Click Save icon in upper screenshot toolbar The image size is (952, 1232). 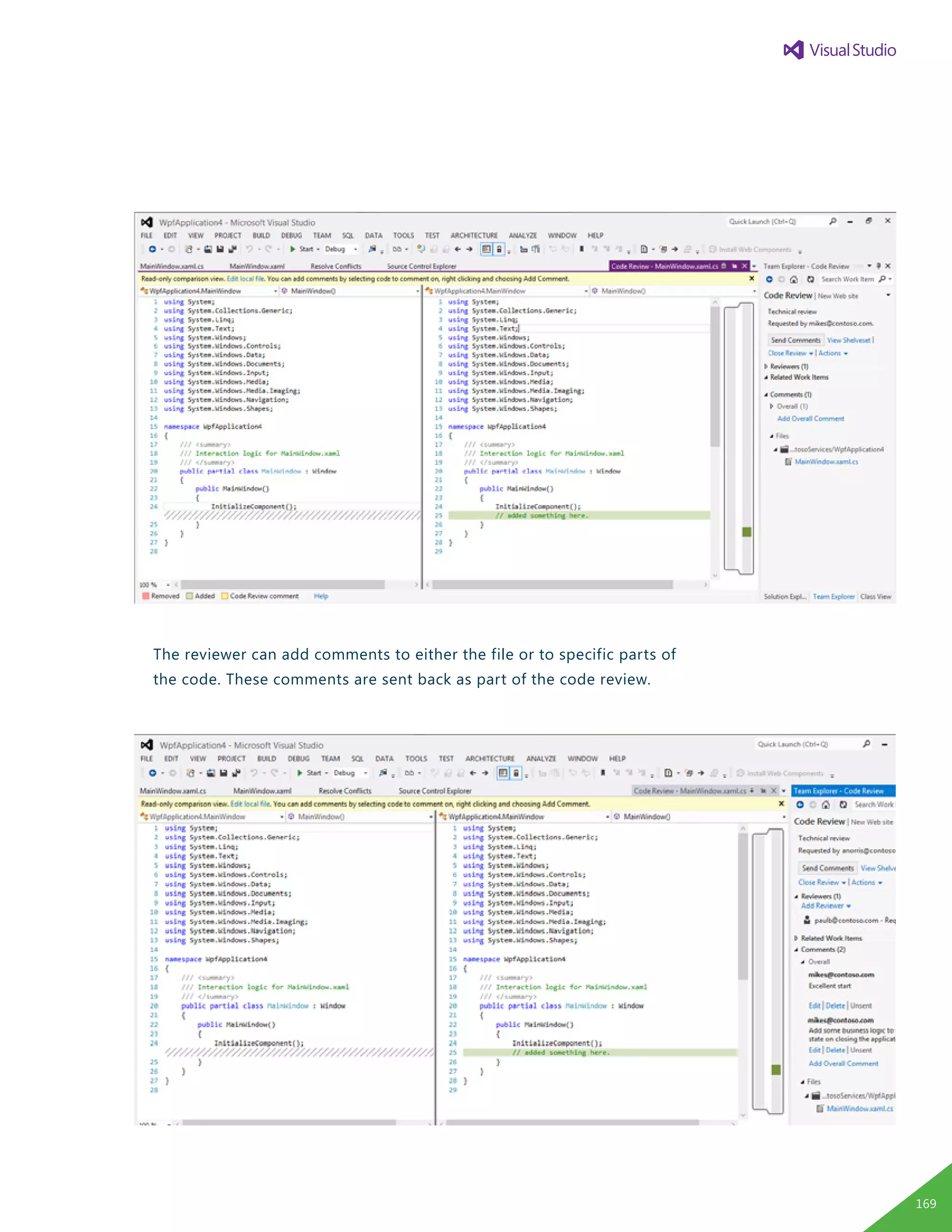pos(220,249)
